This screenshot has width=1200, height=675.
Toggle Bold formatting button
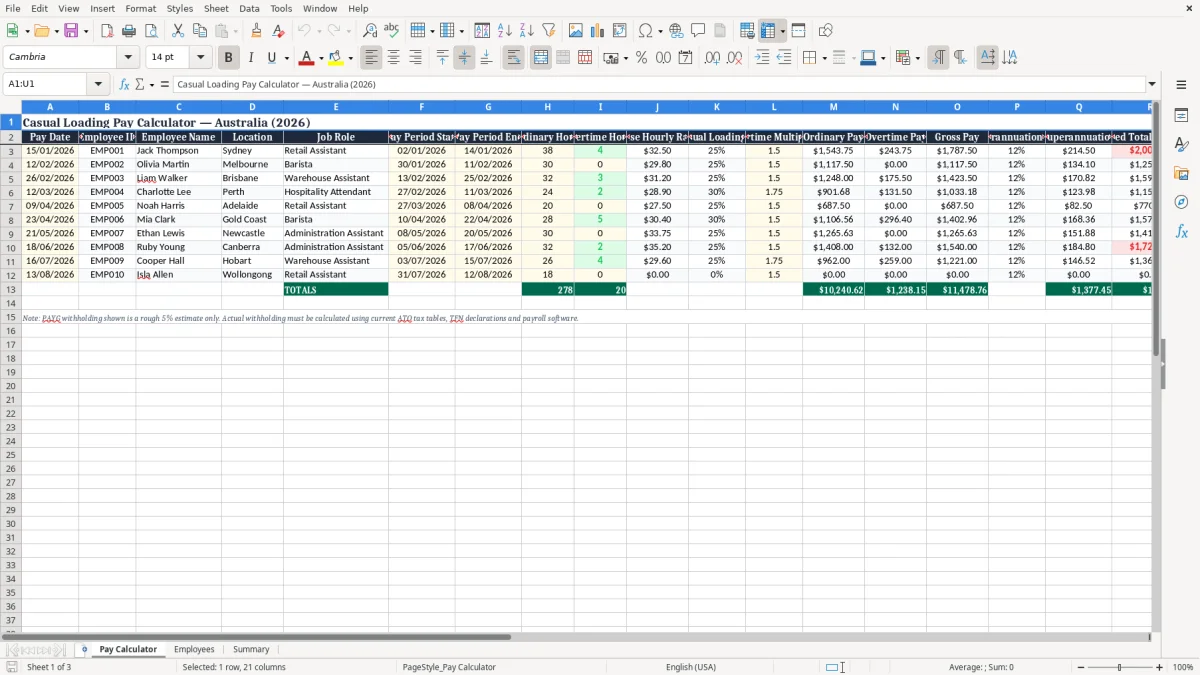229,58
